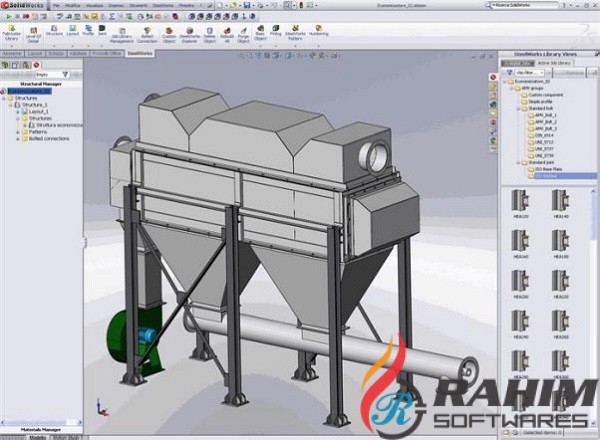Image resolution: width=600 pixels, height=440 pixels.
Task: Open the Use filter dropdown in Library Views
Action: [x=529, y=72]
